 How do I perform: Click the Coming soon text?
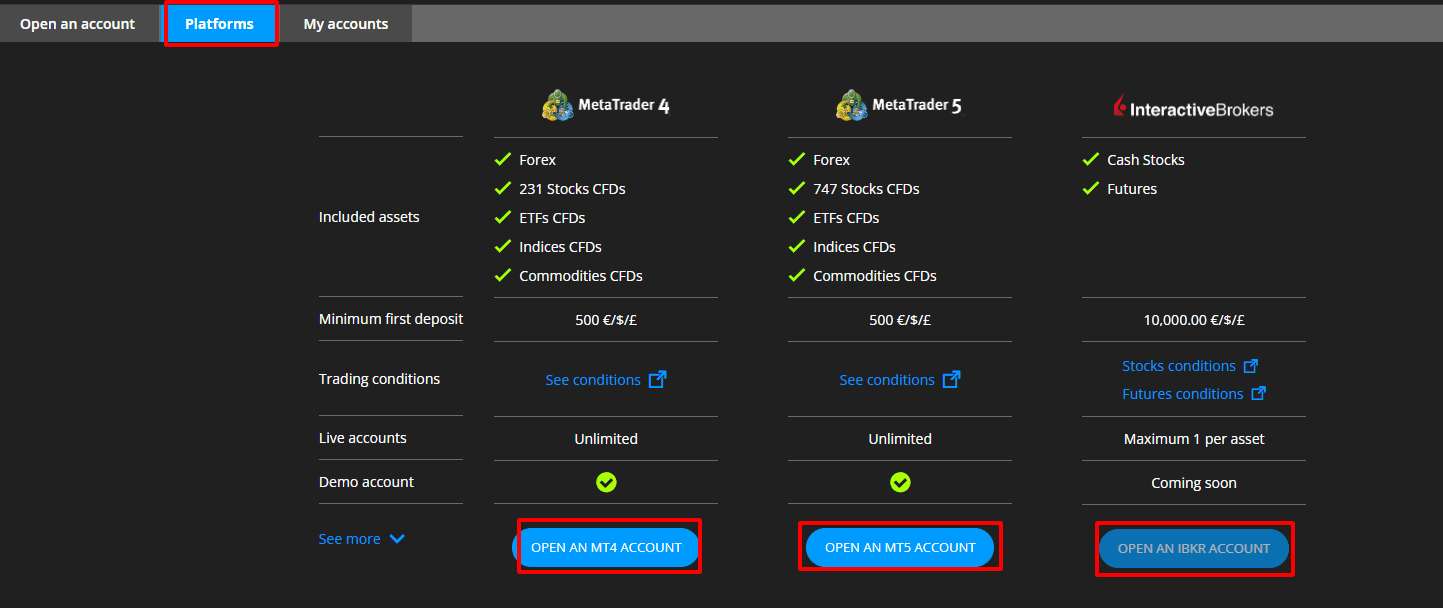click(x=1194, y=483)
